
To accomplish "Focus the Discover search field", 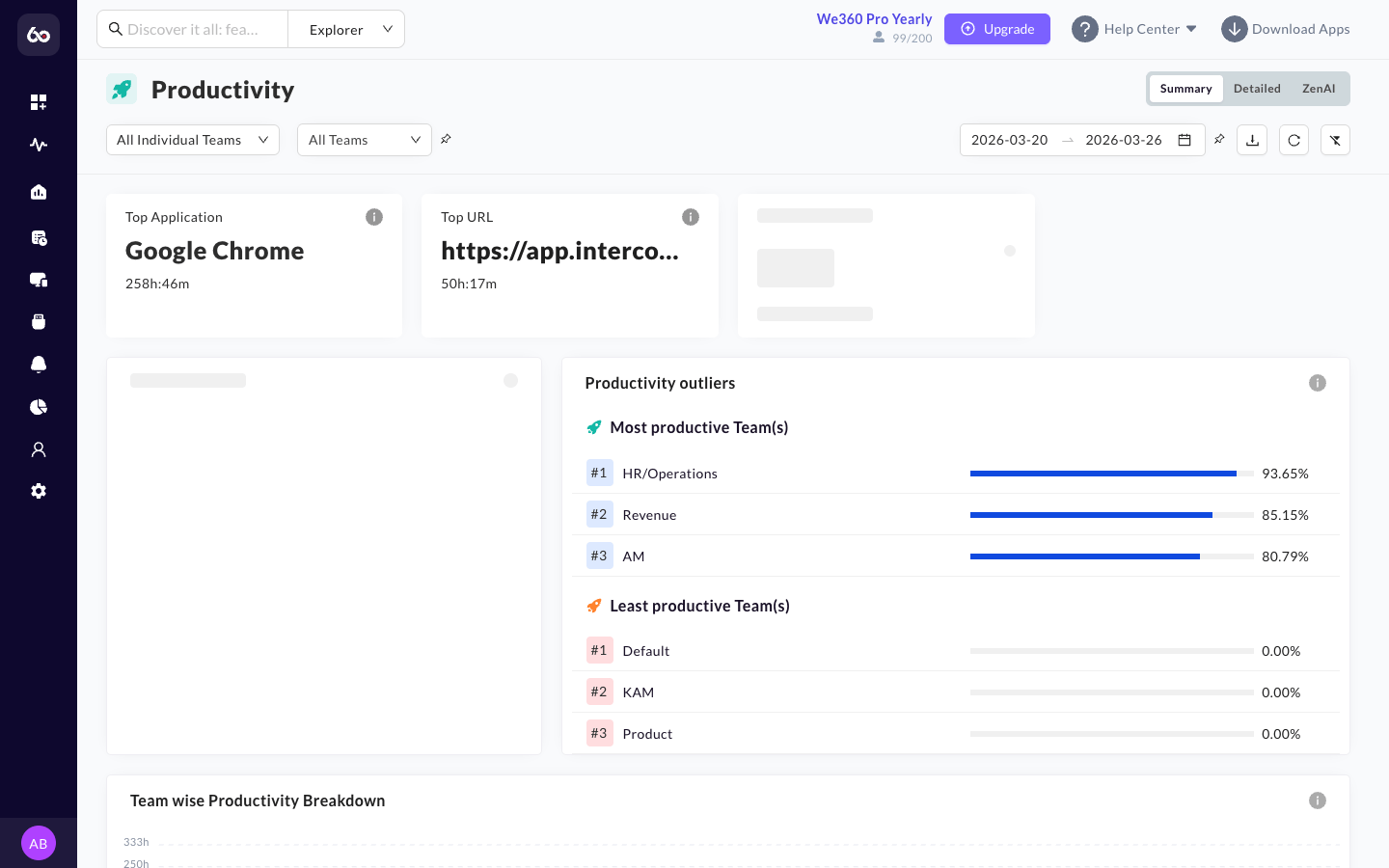I will 193,29.
